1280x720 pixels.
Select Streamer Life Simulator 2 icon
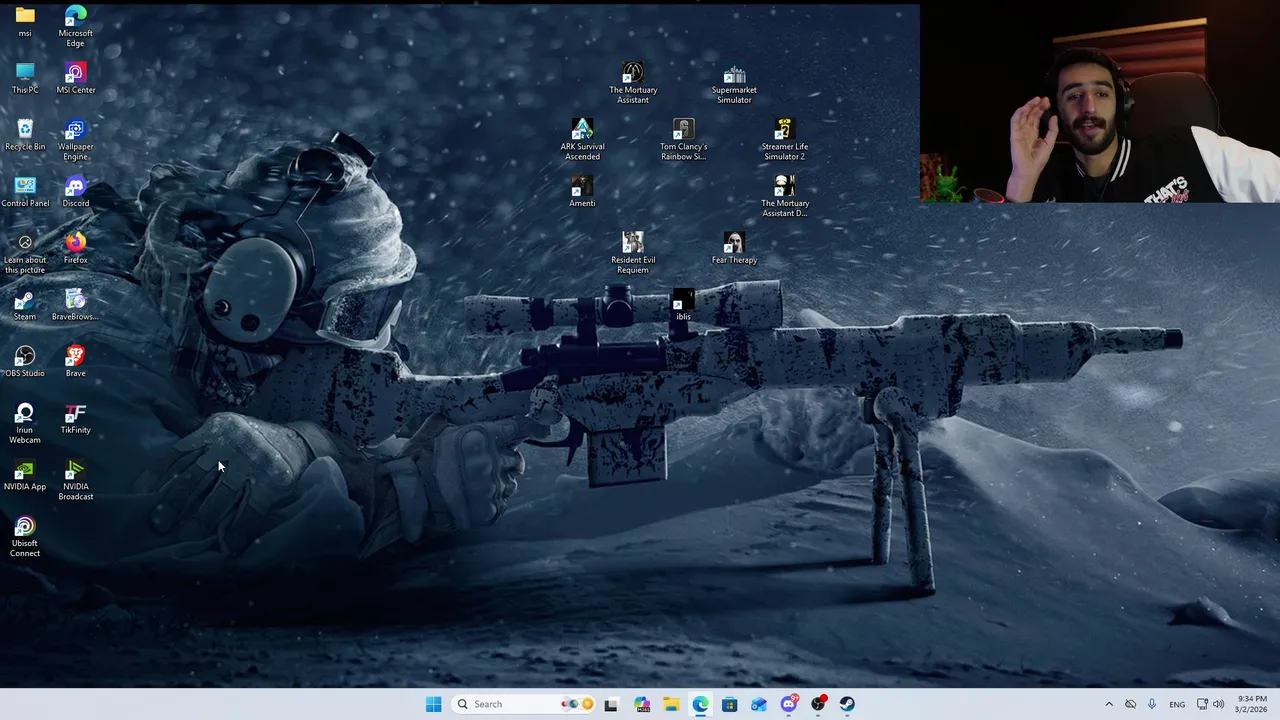click(x=784, y=140)
